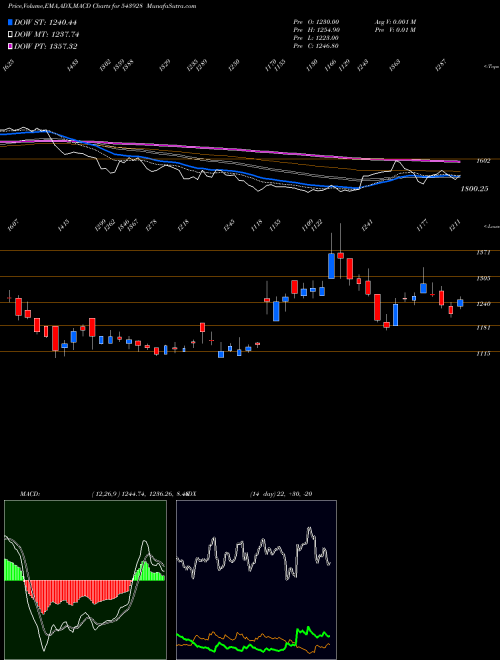Select the 'DOW PT: 1357.32' legend text
Screen dimensions: 500x660
point(45,46)
